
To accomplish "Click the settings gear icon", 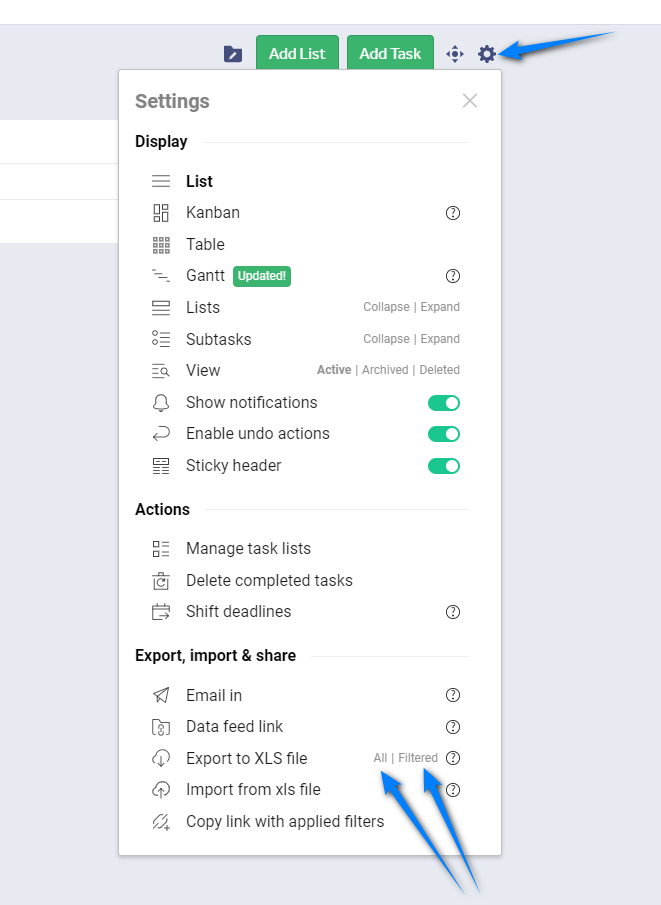I will click(487, 54).
